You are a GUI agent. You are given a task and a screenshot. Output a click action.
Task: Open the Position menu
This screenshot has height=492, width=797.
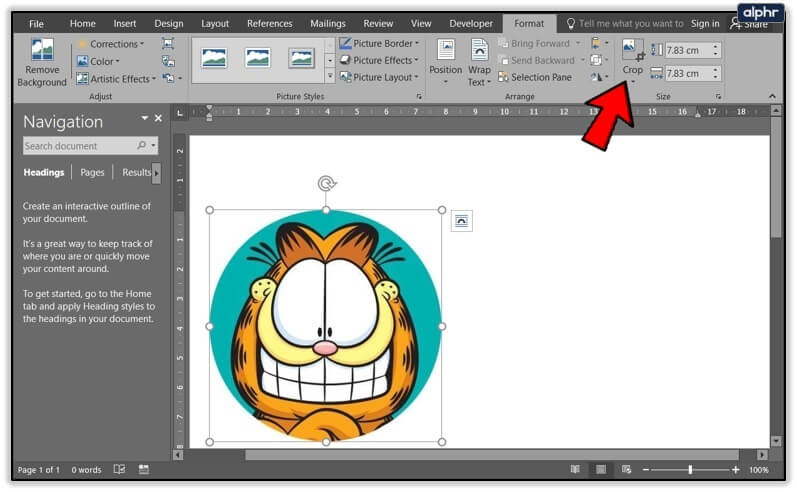(x=446, y=62)
